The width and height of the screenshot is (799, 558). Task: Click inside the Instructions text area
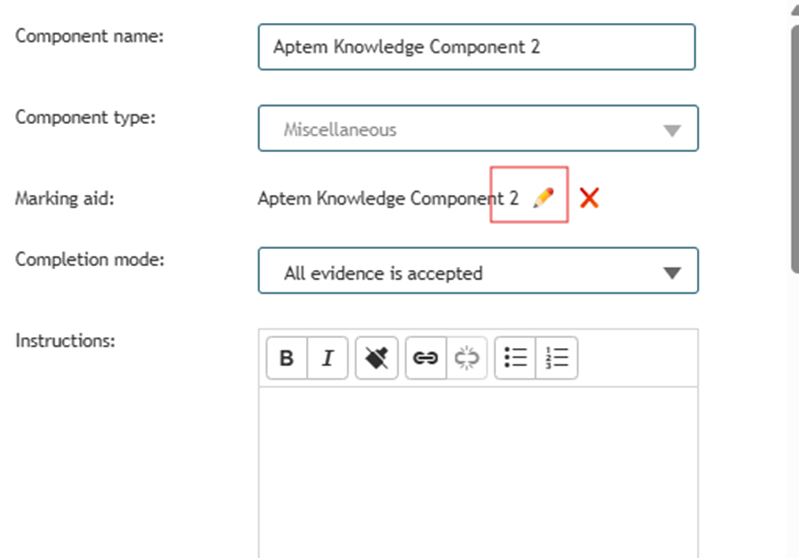[x=478, y=472]
